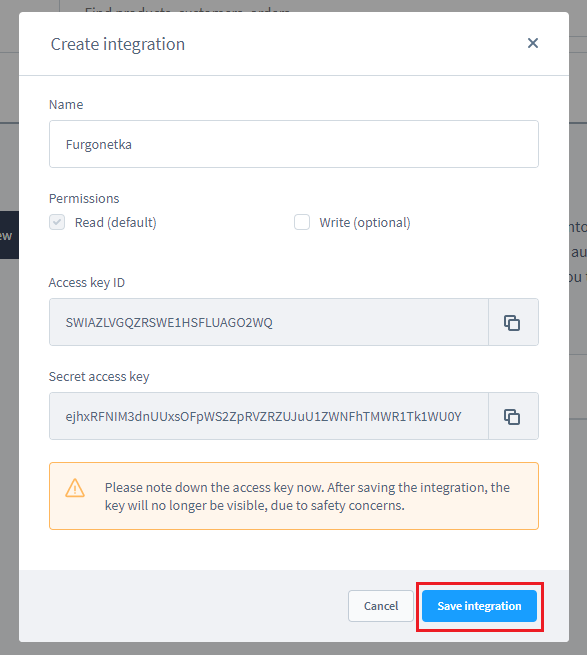Save the integration

(479, 606)
